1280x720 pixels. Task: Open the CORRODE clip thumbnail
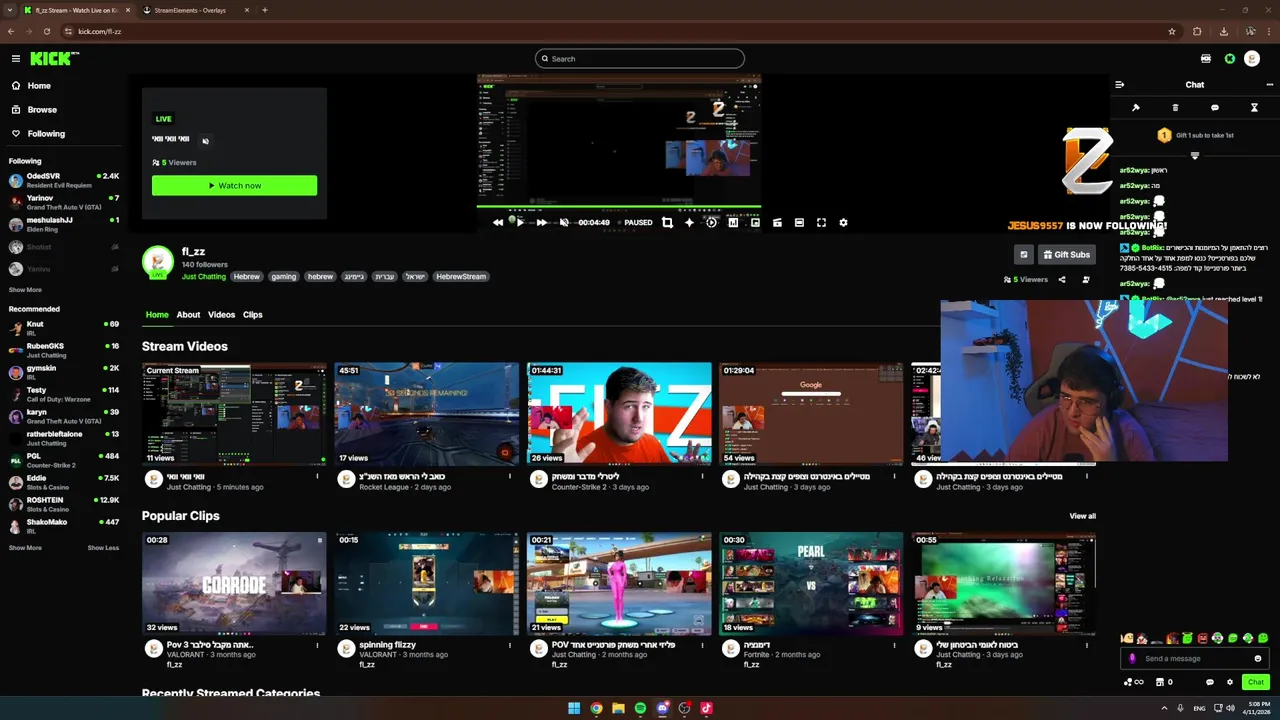coord(234,584)
